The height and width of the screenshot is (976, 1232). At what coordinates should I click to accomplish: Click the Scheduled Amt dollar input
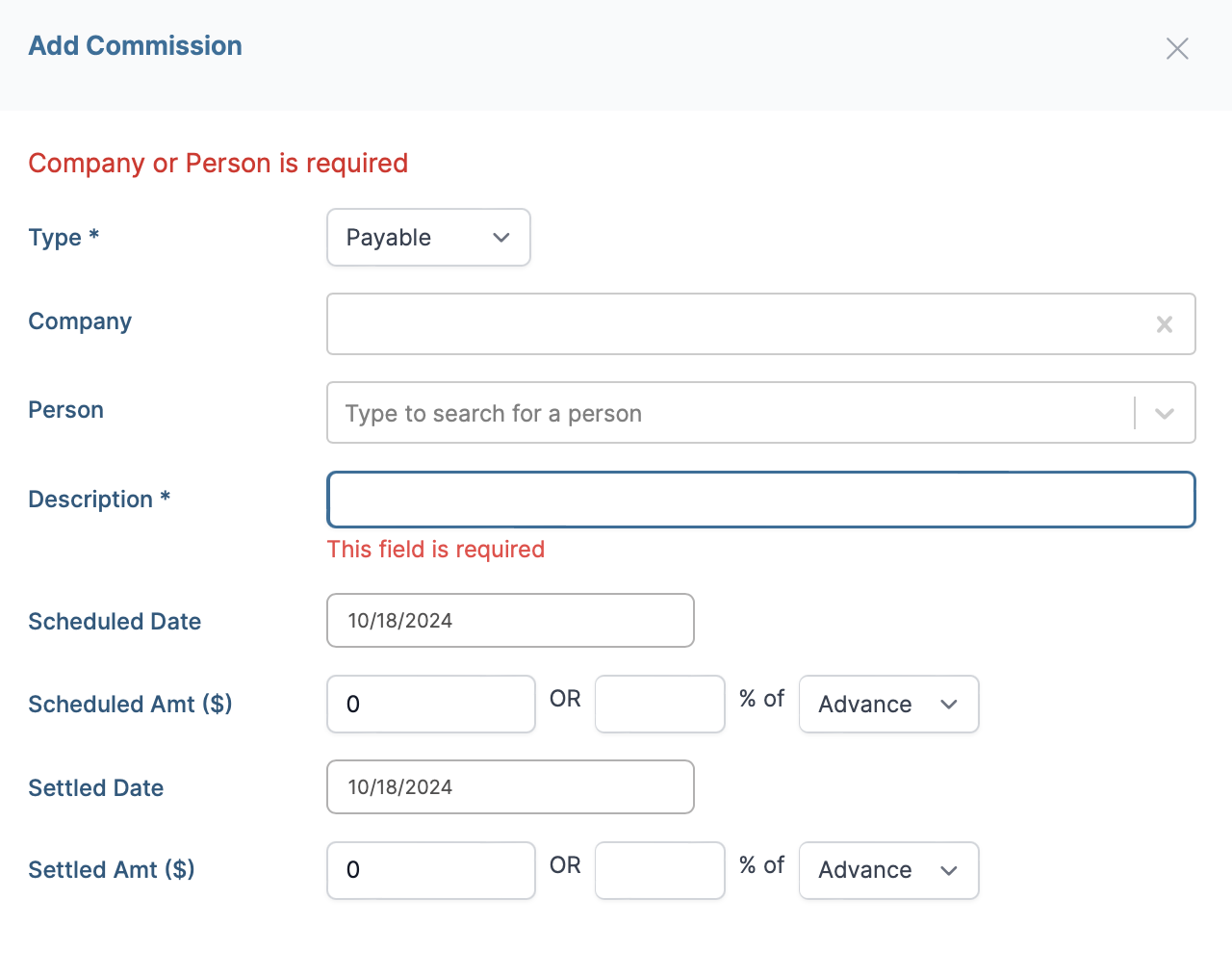[430, 705]
